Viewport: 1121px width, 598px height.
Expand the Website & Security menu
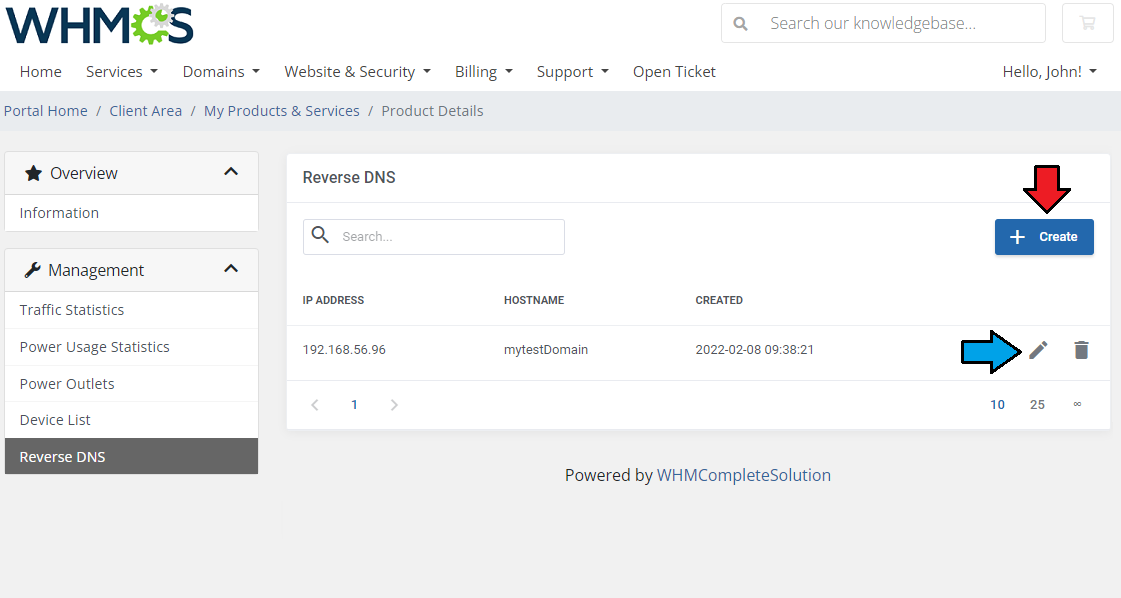(357, 72)
